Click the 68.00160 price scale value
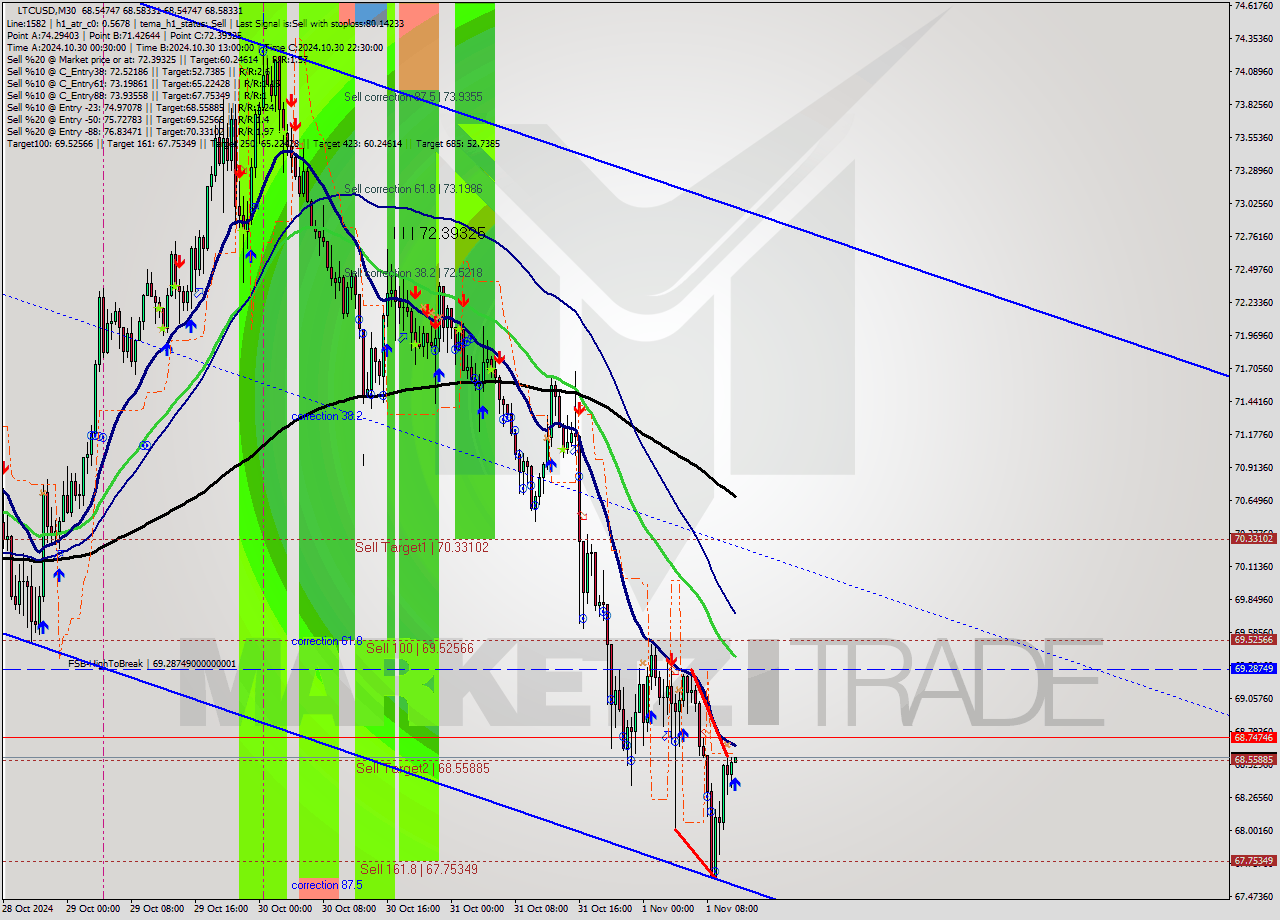This screenshot has width=1280, height=920. (1254, 830)
